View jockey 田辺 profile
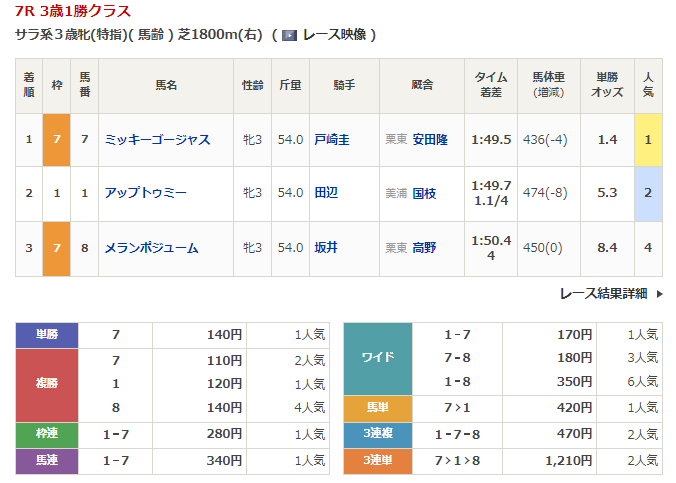 [325, 193]
